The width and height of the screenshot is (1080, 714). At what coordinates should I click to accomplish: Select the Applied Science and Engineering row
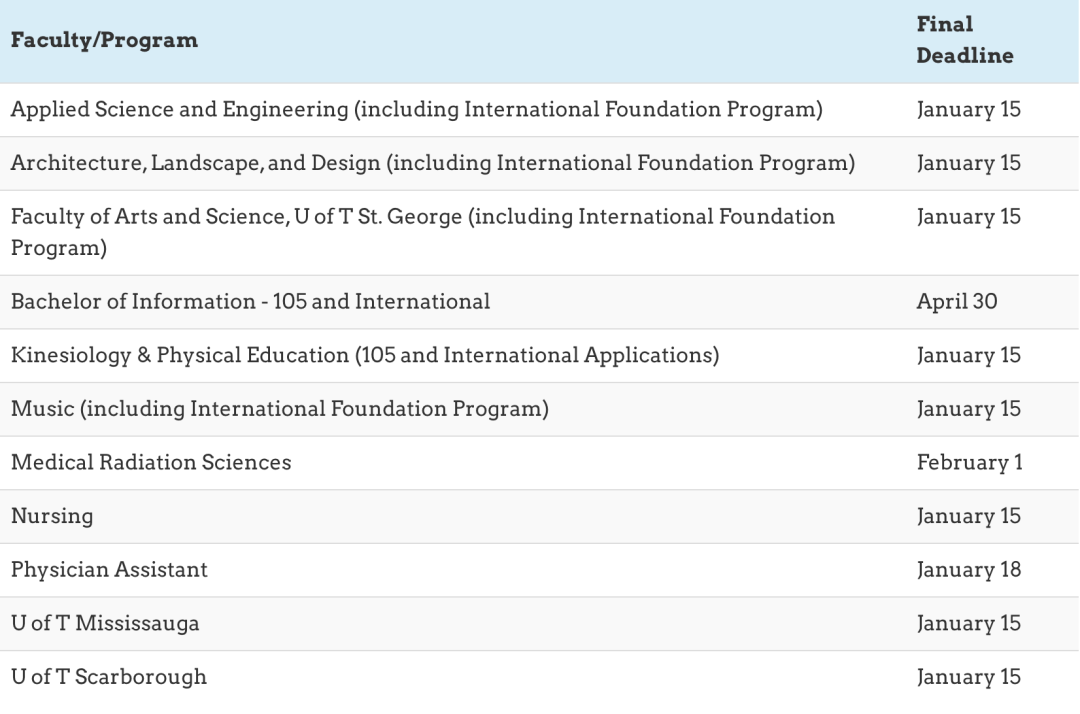tap(416, 110)
